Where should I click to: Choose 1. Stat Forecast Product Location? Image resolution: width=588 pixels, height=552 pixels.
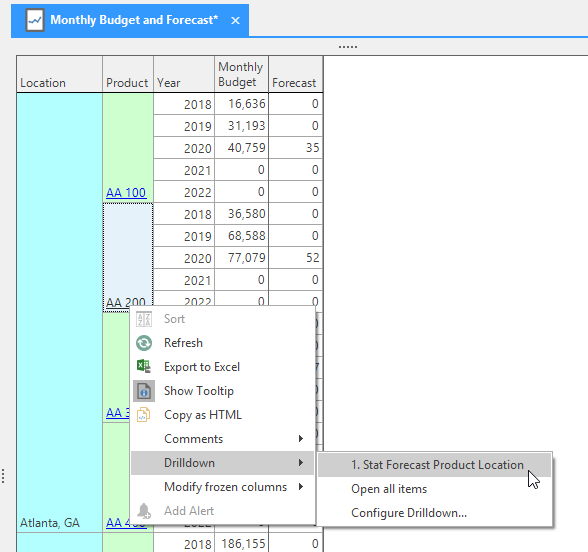[435, 465]
